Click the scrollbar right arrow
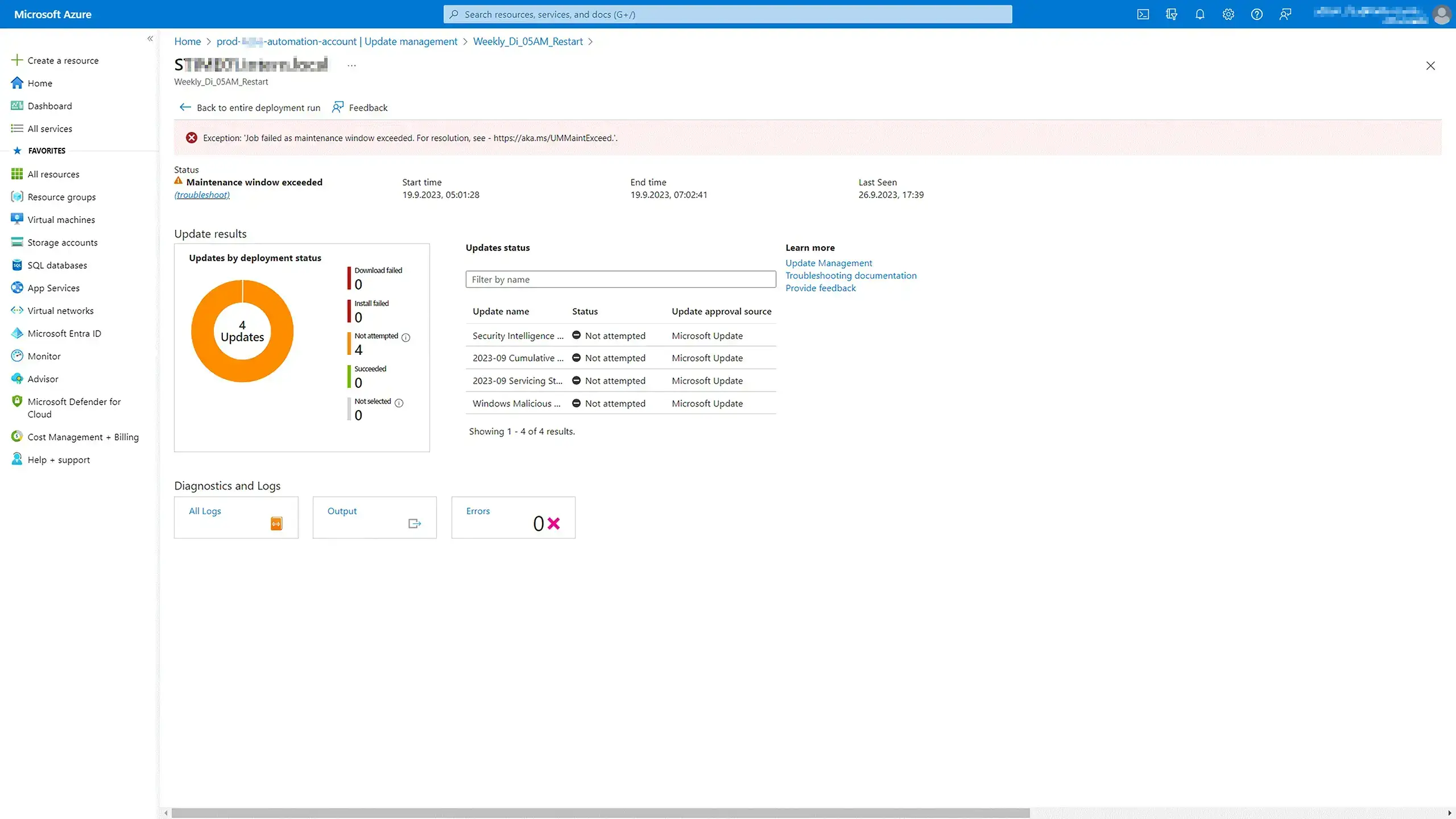The width and height of the screenshot is (1456, 819). click(x=1450, y=813)
